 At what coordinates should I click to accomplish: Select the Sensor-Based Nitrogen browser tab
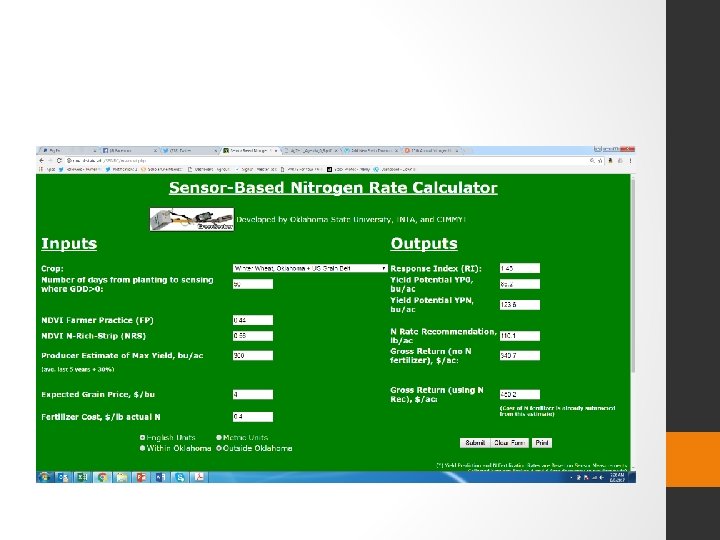250,150
